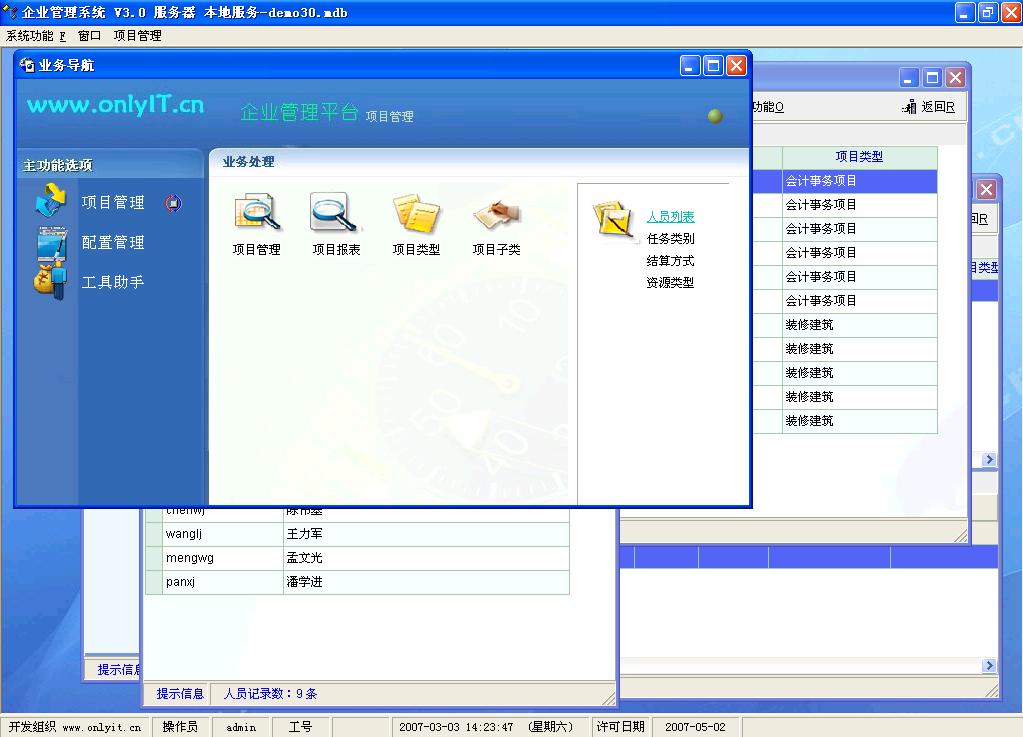Open the 人员列表 link
Image resolution: width=1023 pixels, height=737 pixels.
(x=670, y=217)
